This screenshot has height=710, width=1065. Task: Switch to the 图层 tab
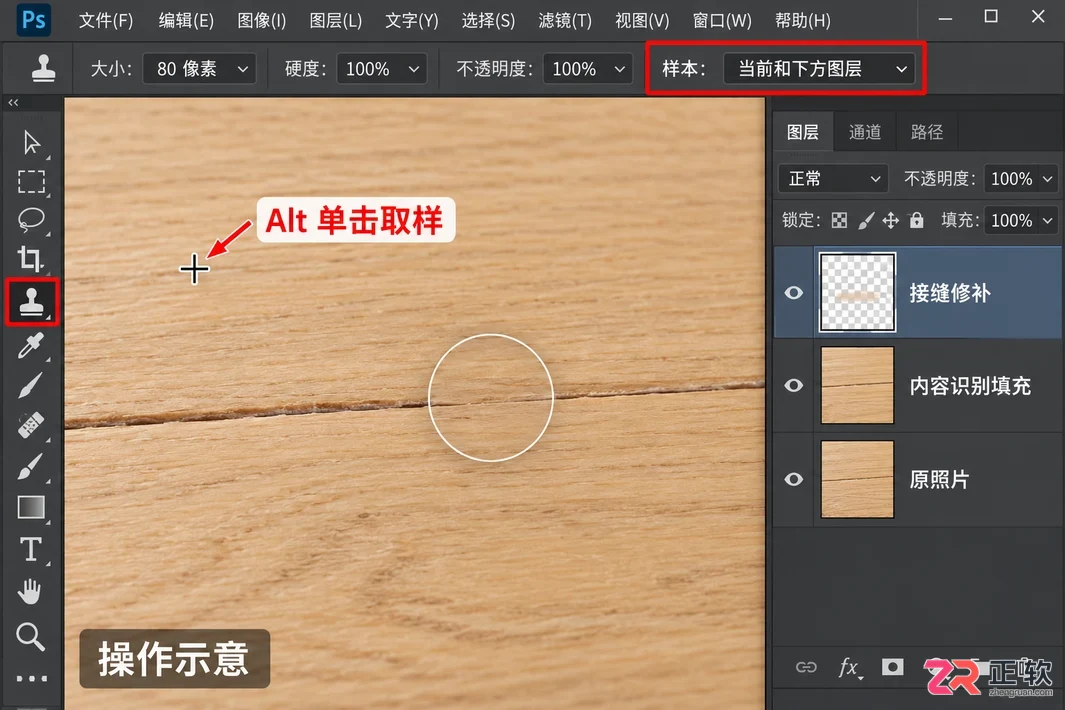(x=803, y=132)
